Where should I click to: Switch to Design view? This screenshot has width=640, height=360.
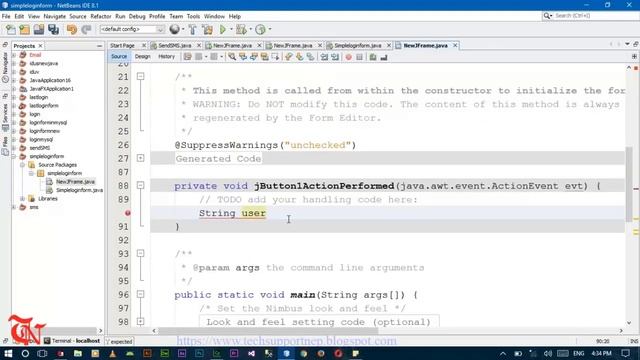point(142,57)
